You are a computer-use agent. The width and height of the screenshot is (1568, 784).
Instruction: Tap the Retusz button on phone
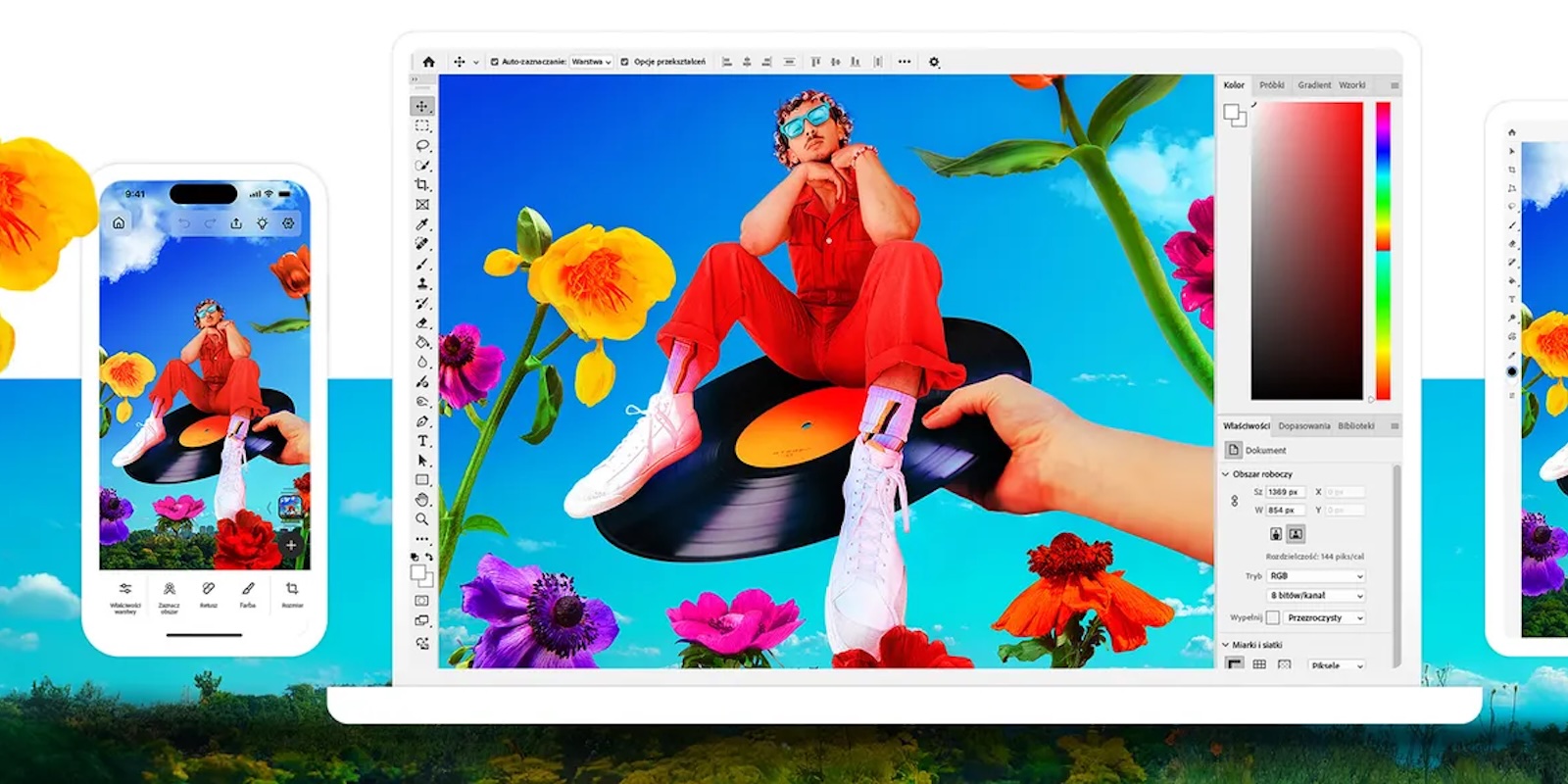click(208, 593)
